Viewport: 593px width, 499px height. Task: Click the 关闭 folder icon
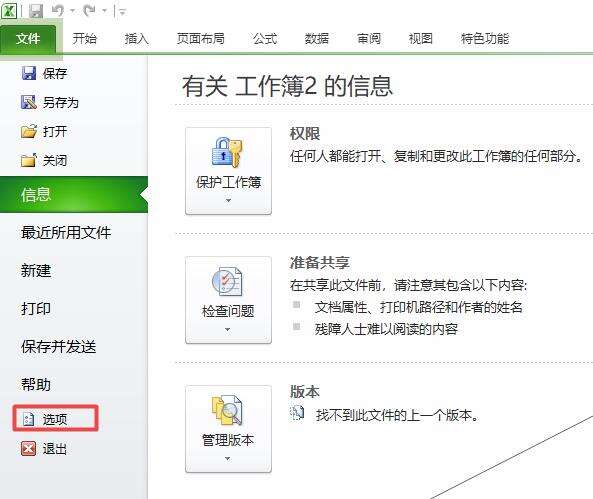click(29, 160)
